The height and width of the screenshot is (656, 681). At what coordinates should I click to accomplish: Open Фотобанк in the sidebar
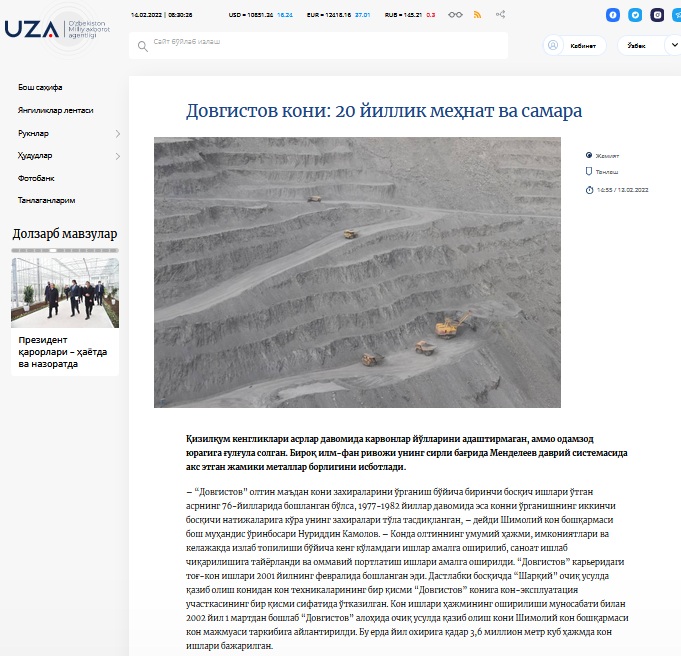coord(37,178)
